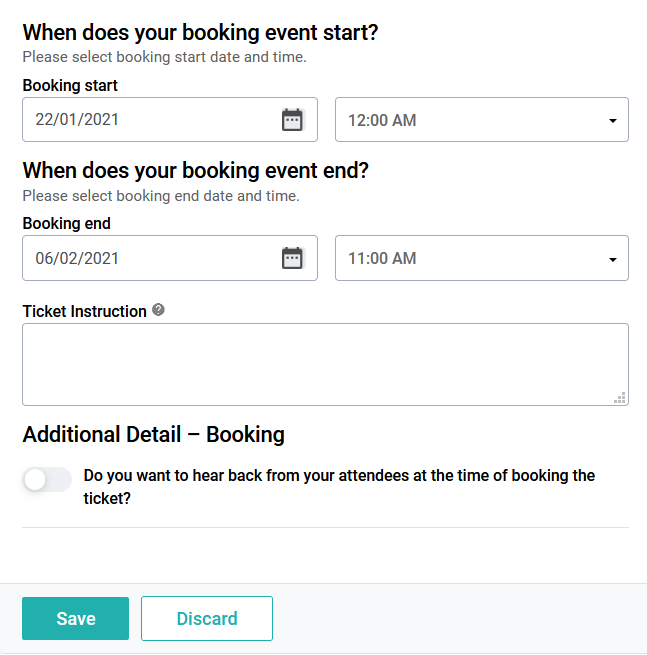Screen dimensions: 647x655
Task: Discard the booking changes
Action: point(207,618)
